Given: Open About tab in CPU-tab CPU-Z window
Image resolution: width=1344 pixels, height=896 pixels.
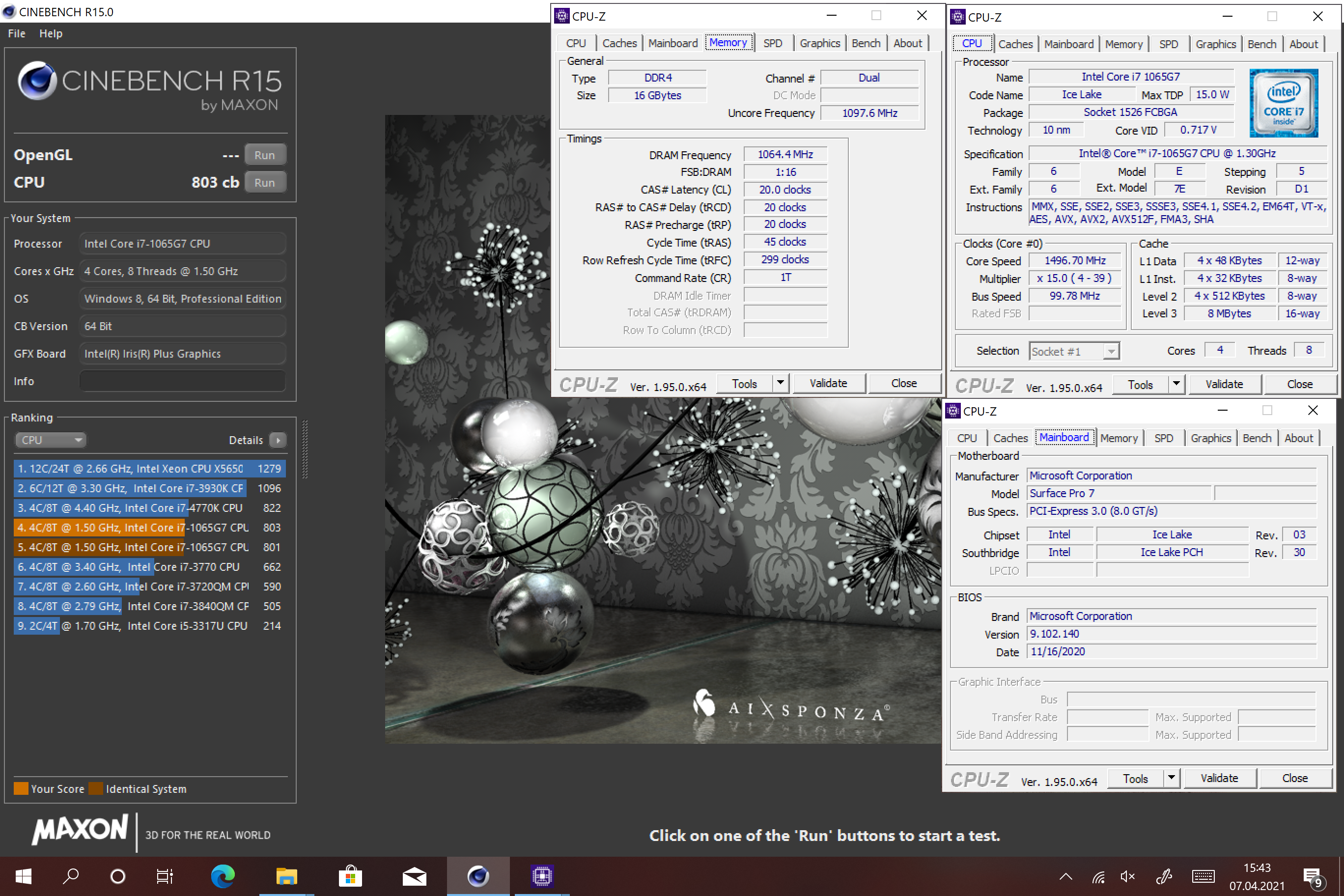Looking at the screenshot, I should [1303, 45].
